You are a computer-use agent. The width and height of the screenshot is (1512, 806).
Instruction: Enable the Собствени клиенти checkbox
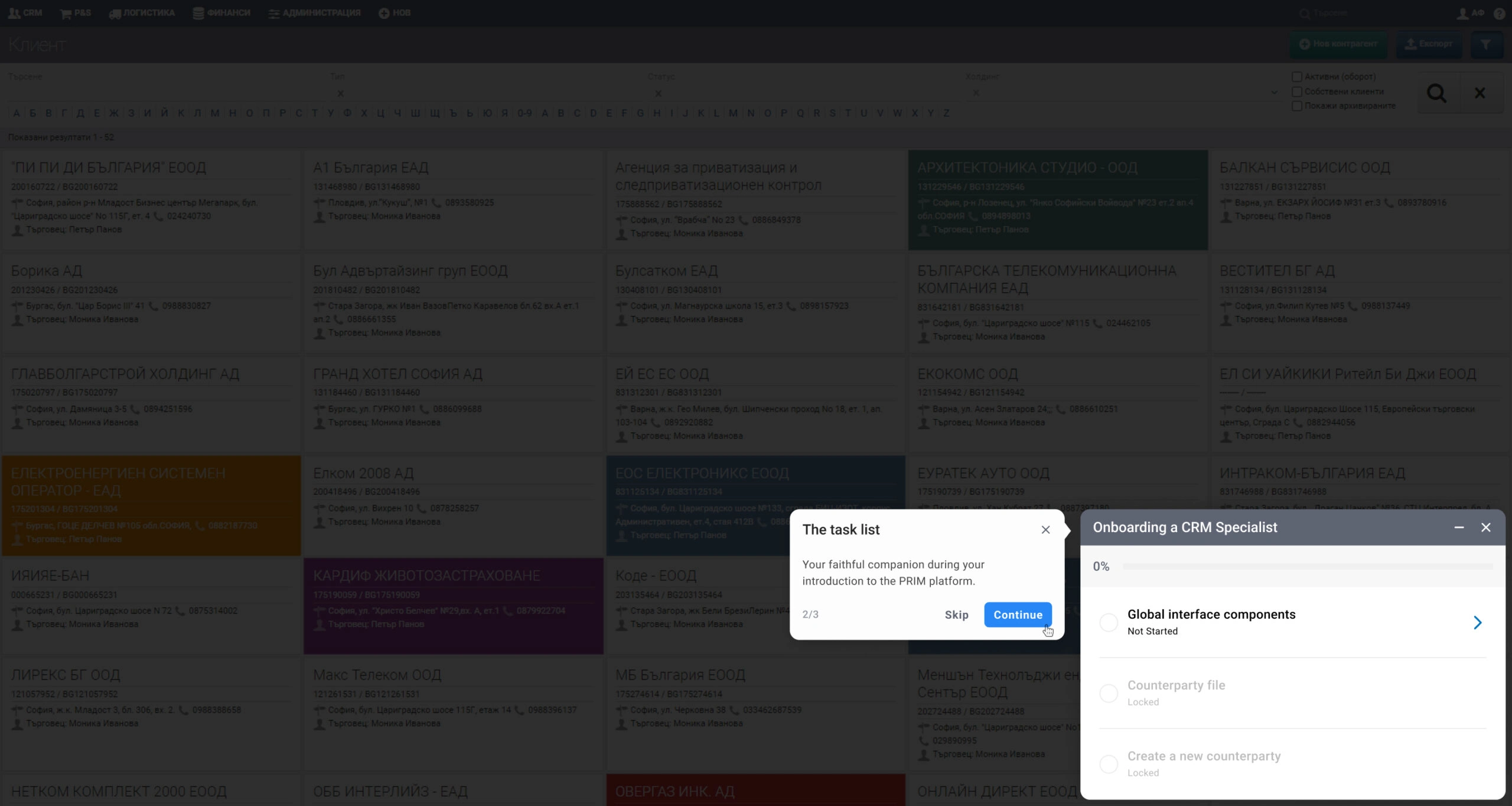point(1297,92)
